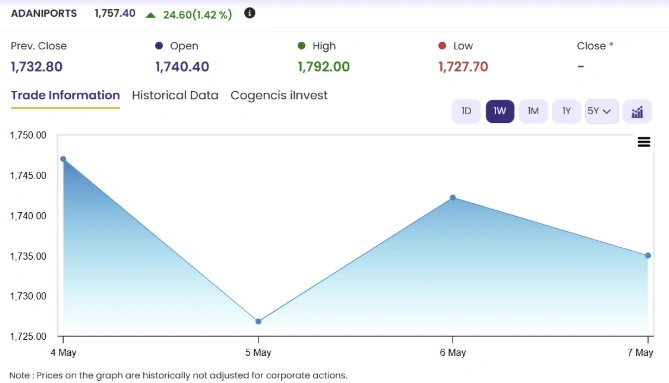
Task: Switch to Trade Information tab
Action: click(x=65, y=95)
